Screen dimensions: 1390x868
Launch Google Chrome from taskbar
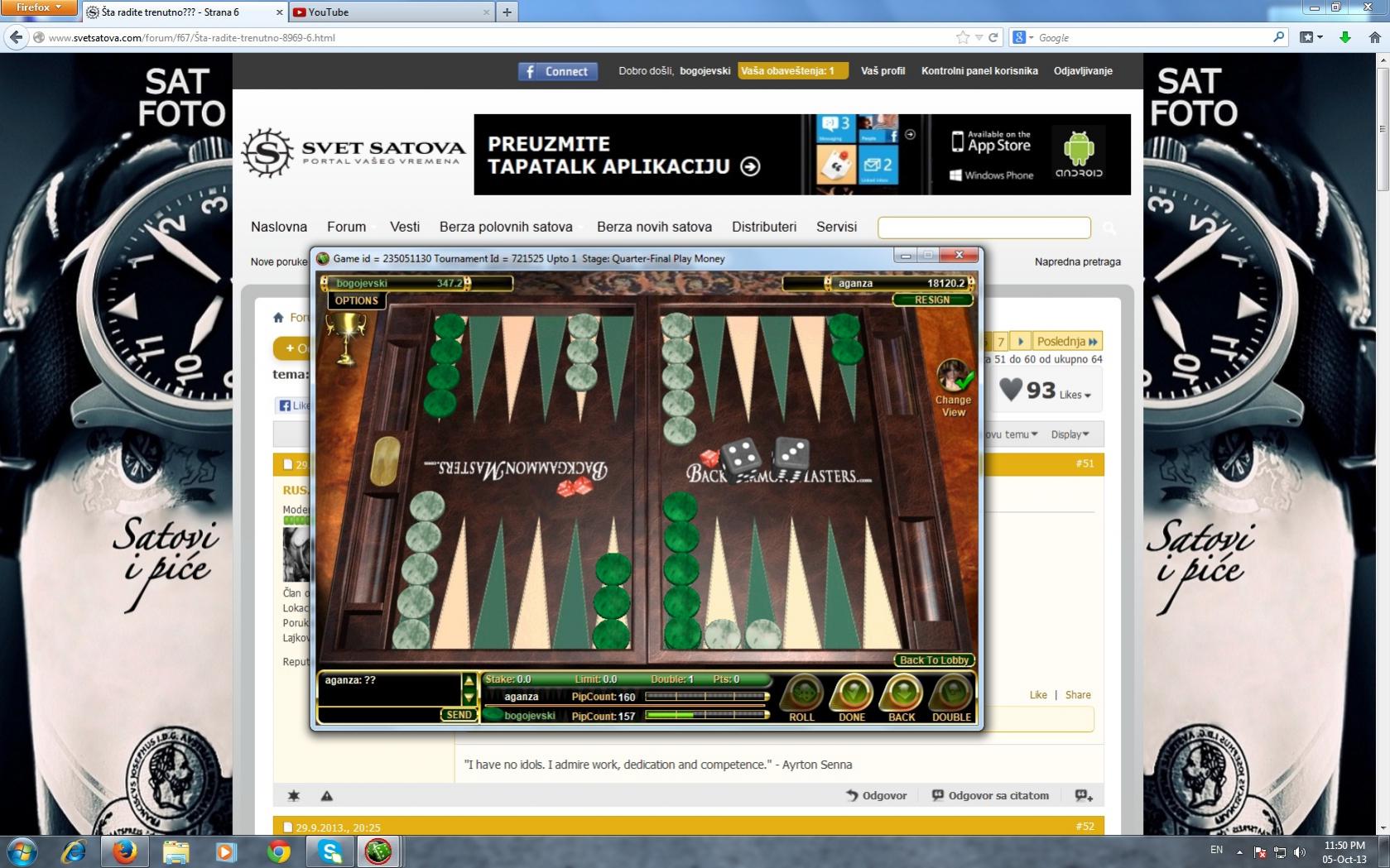click(279, 851)
